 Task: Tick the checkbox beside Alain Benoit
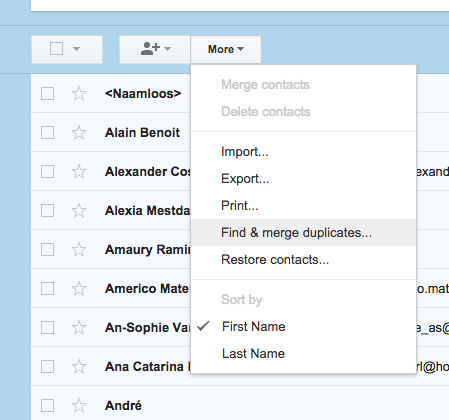(47, 133)
